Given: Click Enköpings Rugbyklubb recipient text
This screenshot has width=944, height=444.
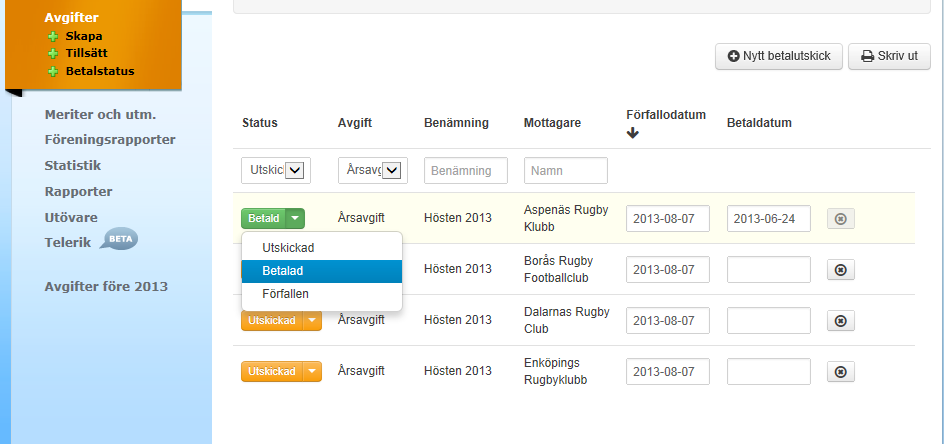Looking at the screenshot, I should coord(555,372).
